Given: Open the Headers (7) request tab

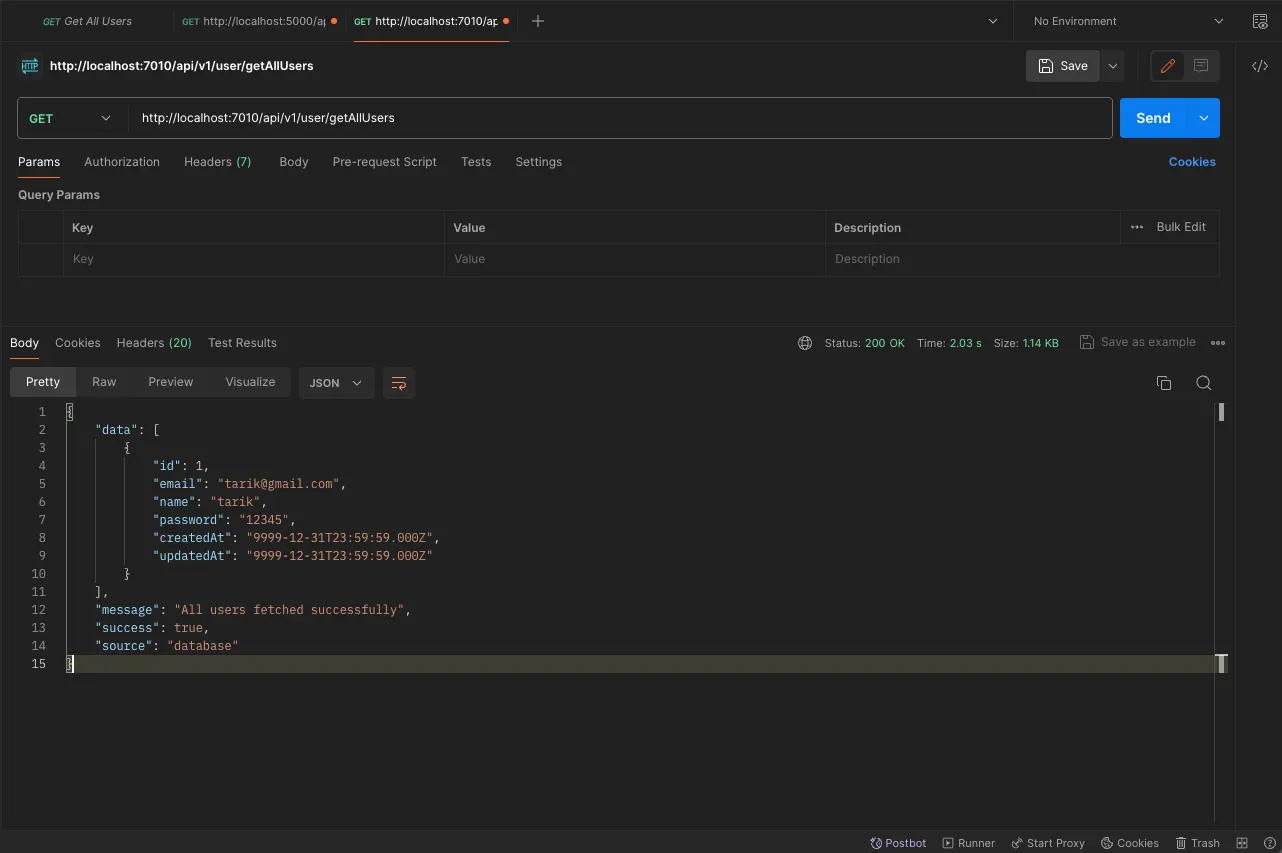Looking at the screenshot, I should [x=218, y=162].
